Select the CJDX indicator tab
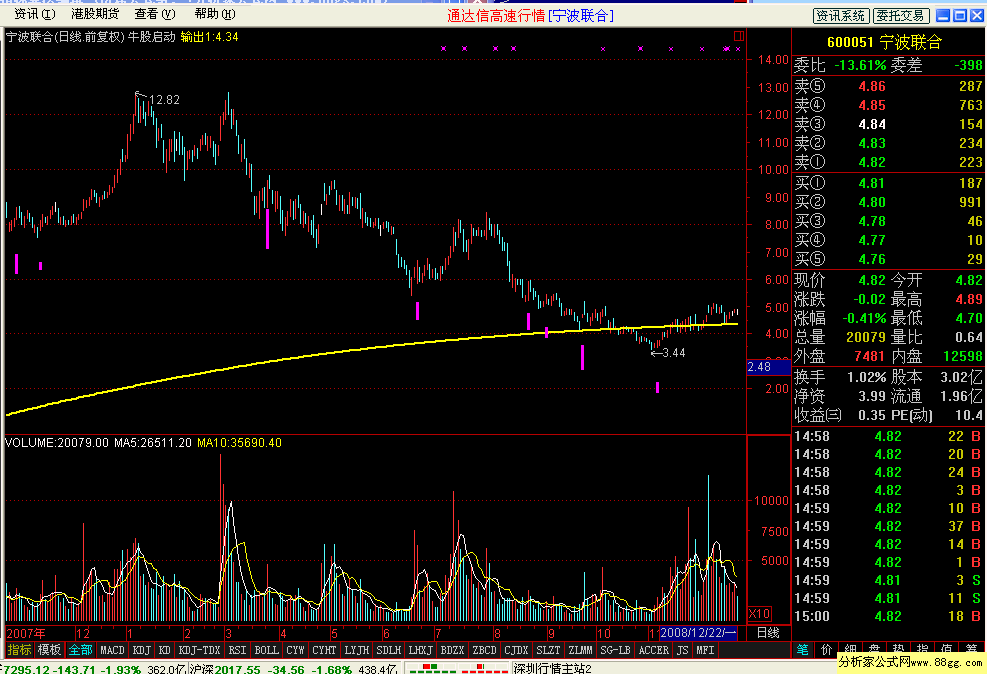The width and height of the screenshot is (987, 674). 516,650
